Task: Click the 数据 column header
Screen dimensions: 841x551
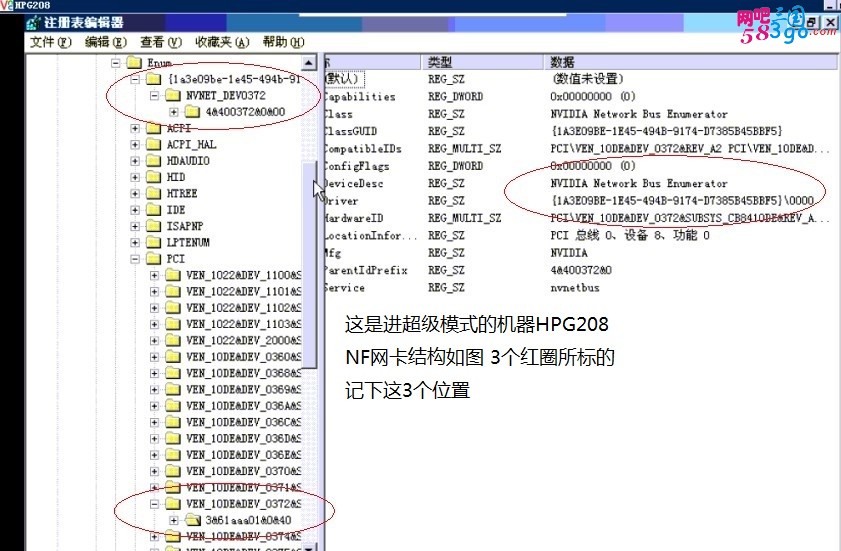Action: pos(691,62)
